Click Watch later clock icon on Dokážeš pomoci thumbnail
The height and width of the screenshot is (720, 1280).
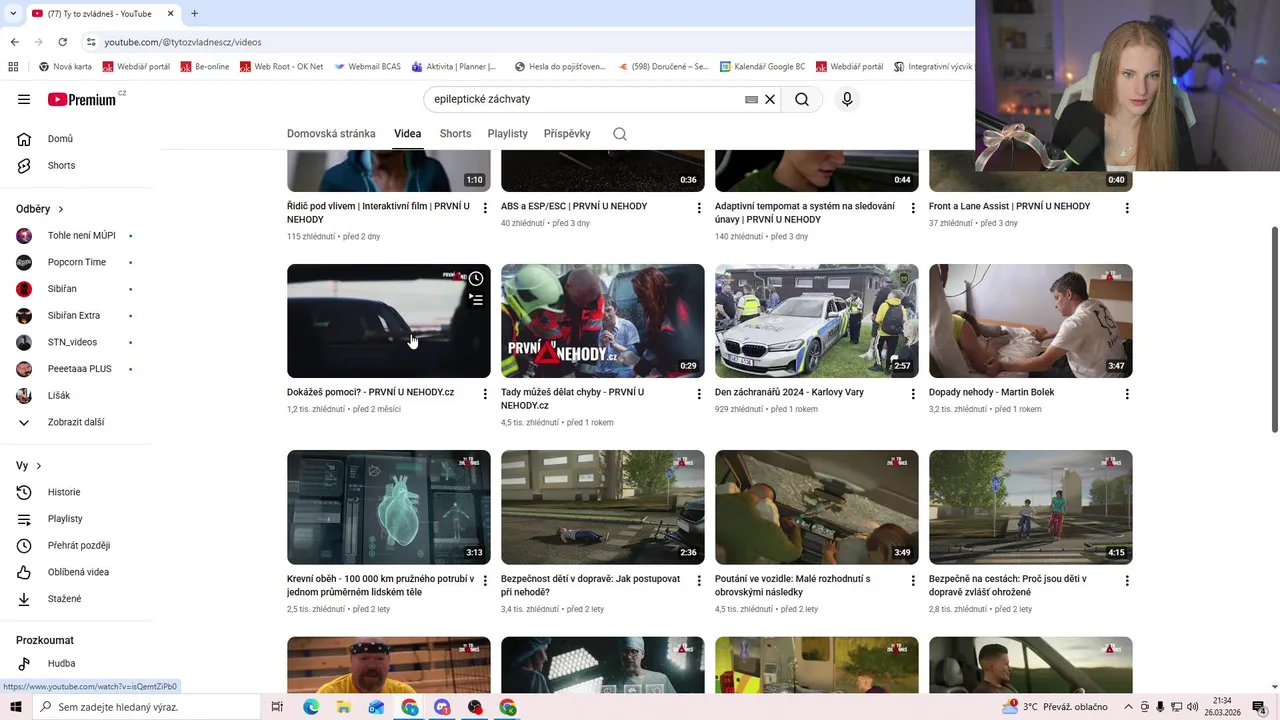pos(476,279)
